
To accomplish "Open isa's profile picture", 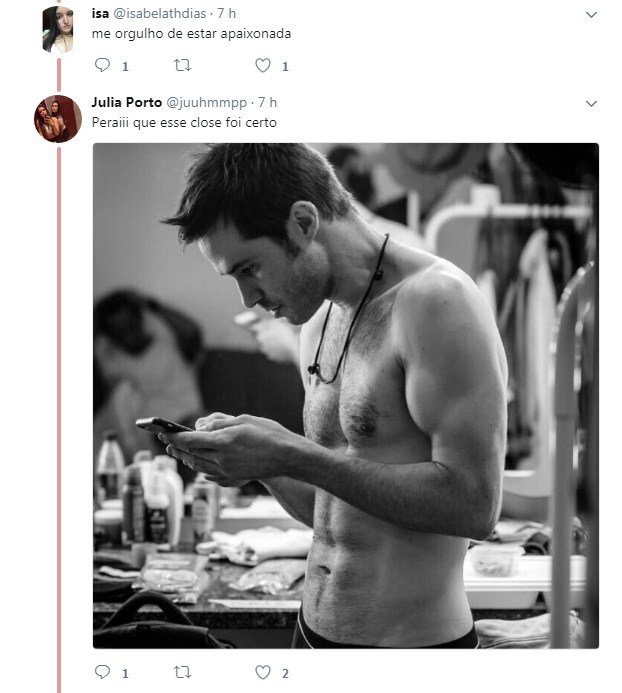I will [57, 30].
